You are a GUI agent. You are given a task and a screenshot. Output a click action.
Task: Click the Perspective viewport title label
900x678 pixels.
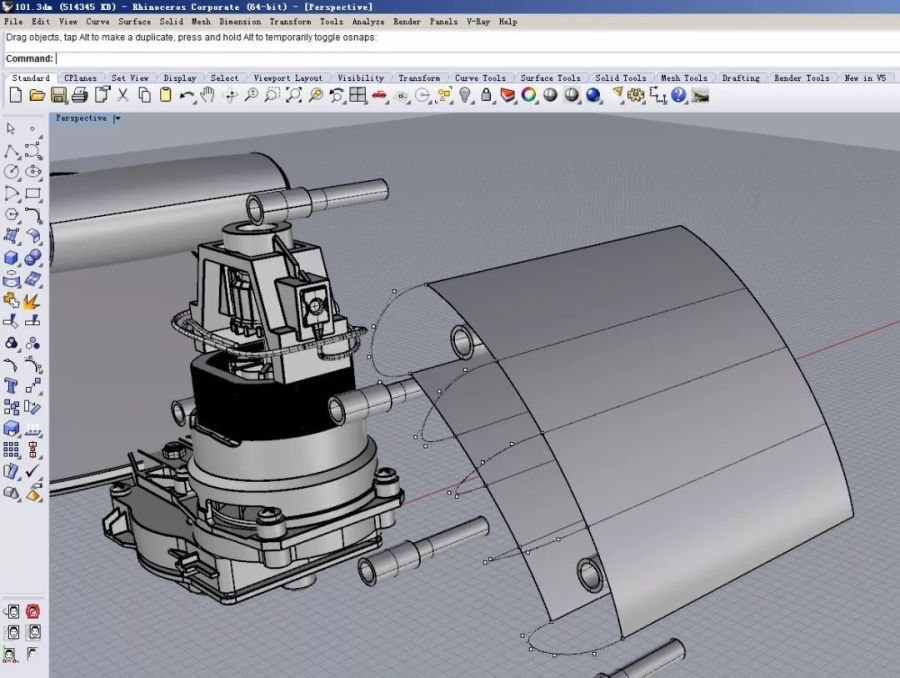tap(81, 118)
